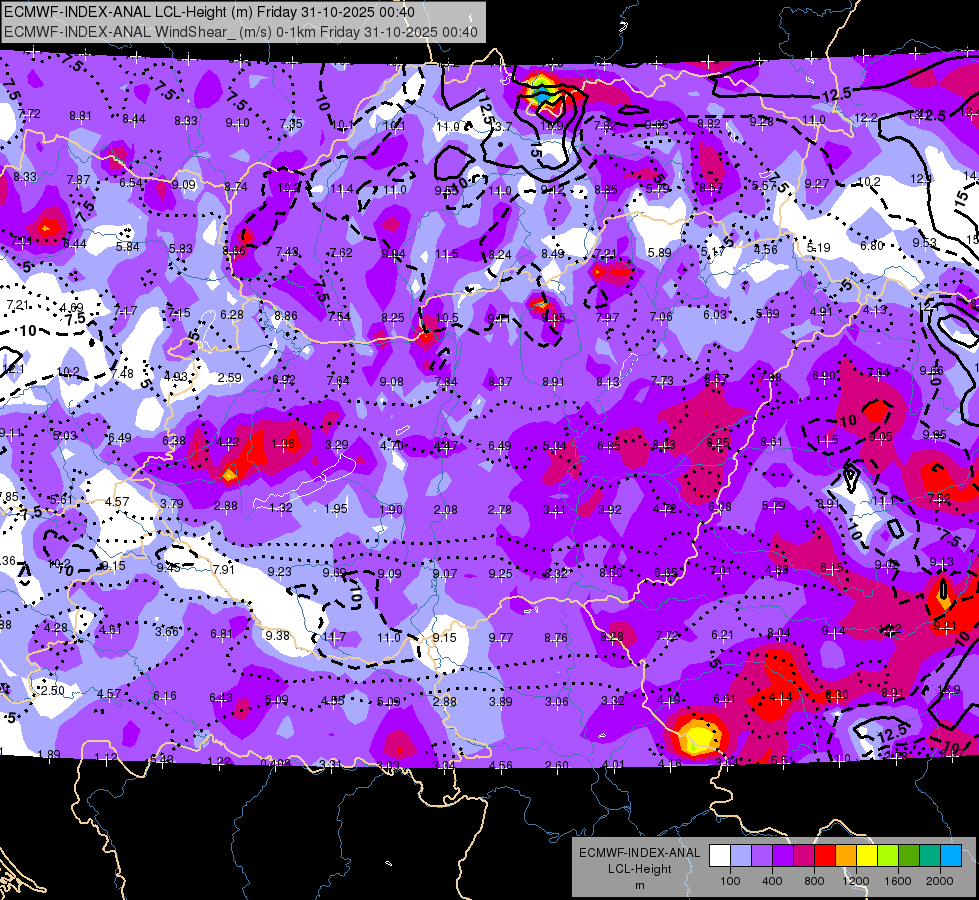
Task: Click the 1.36 value over red area
Action: 283,444
